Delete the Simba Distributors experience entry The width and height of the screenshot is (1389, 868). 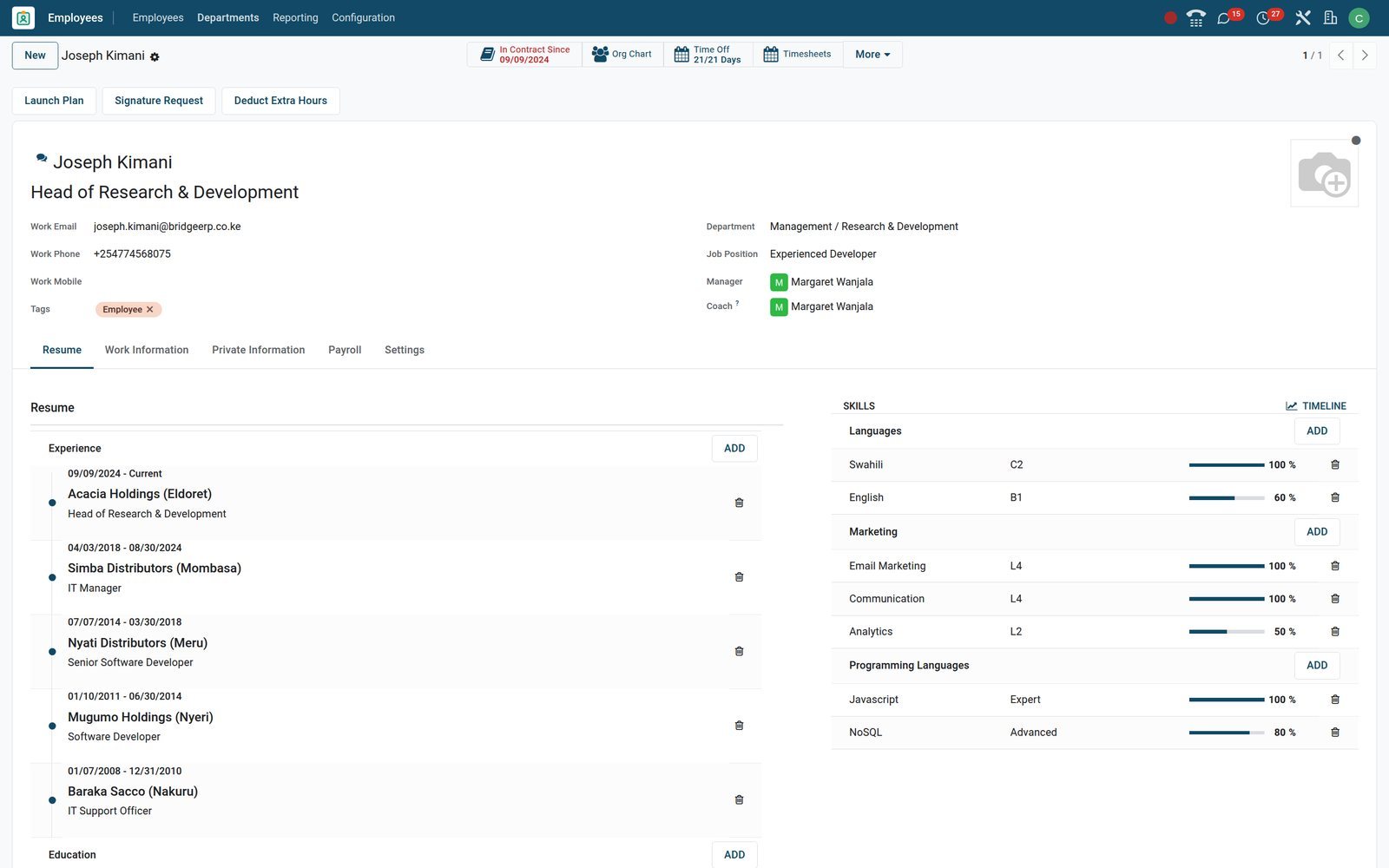click(739, 577)
